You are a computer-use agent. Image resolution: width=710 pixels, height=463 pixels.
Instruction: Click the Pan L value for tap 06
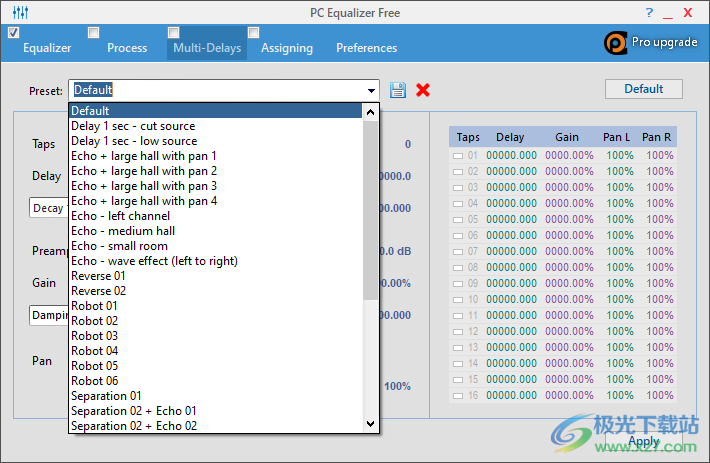coord(620,235)
